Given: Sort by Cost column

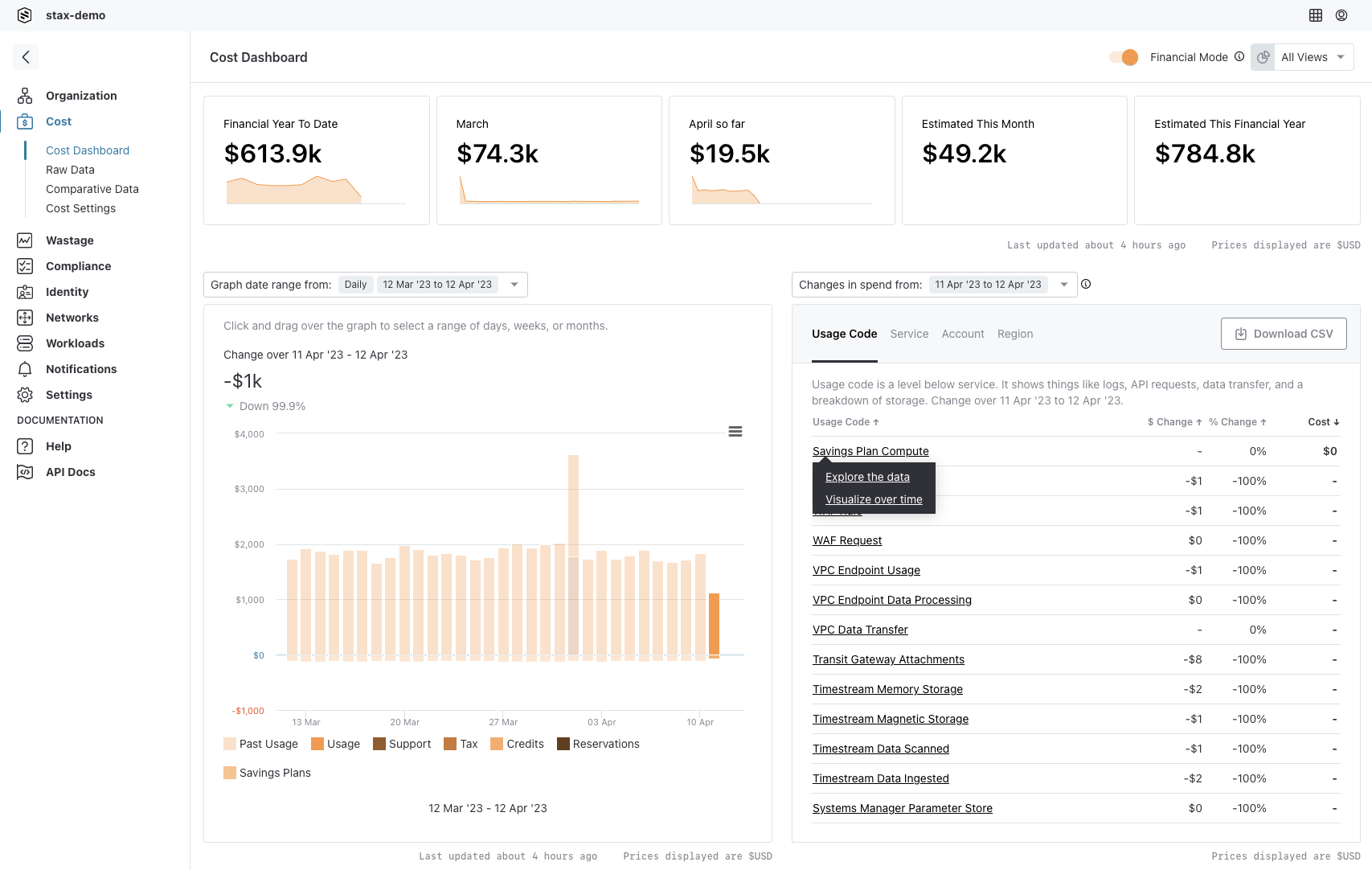Looking at the screenshot, I should [1324, 422].
